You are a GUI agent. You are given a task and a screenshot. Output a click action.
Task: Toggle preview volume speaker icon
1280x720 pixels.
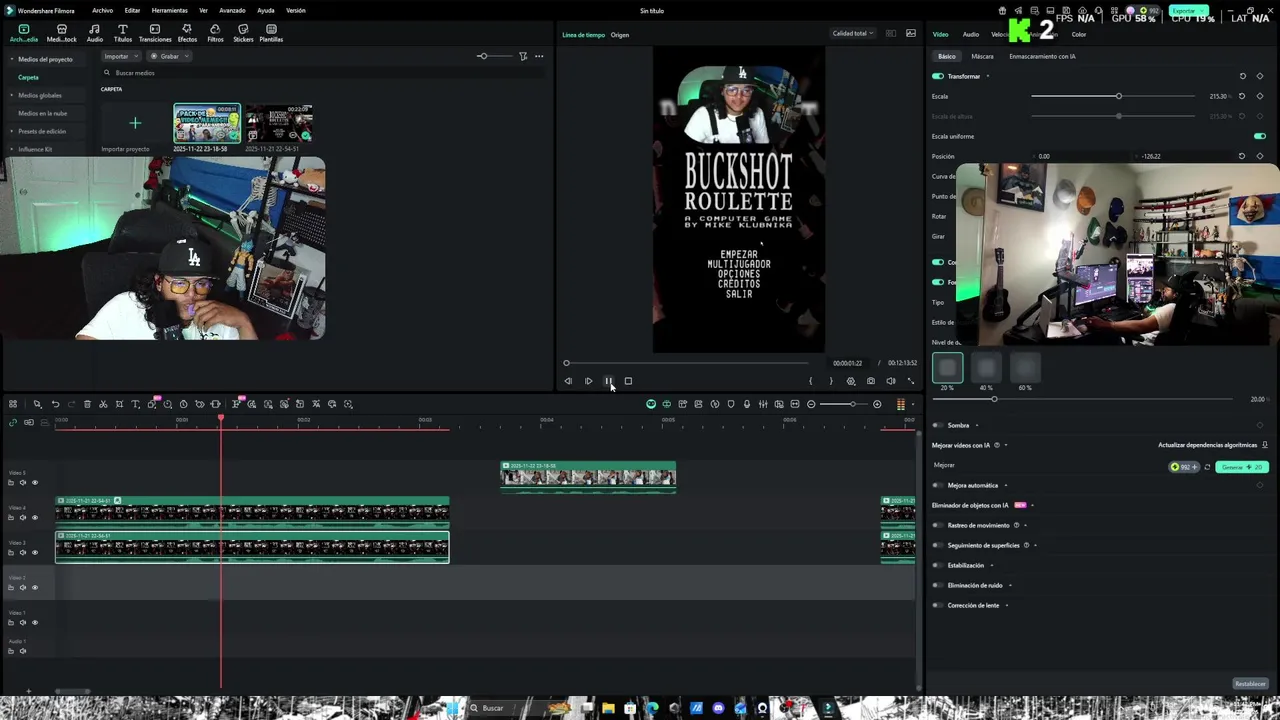tap(891, 381)
